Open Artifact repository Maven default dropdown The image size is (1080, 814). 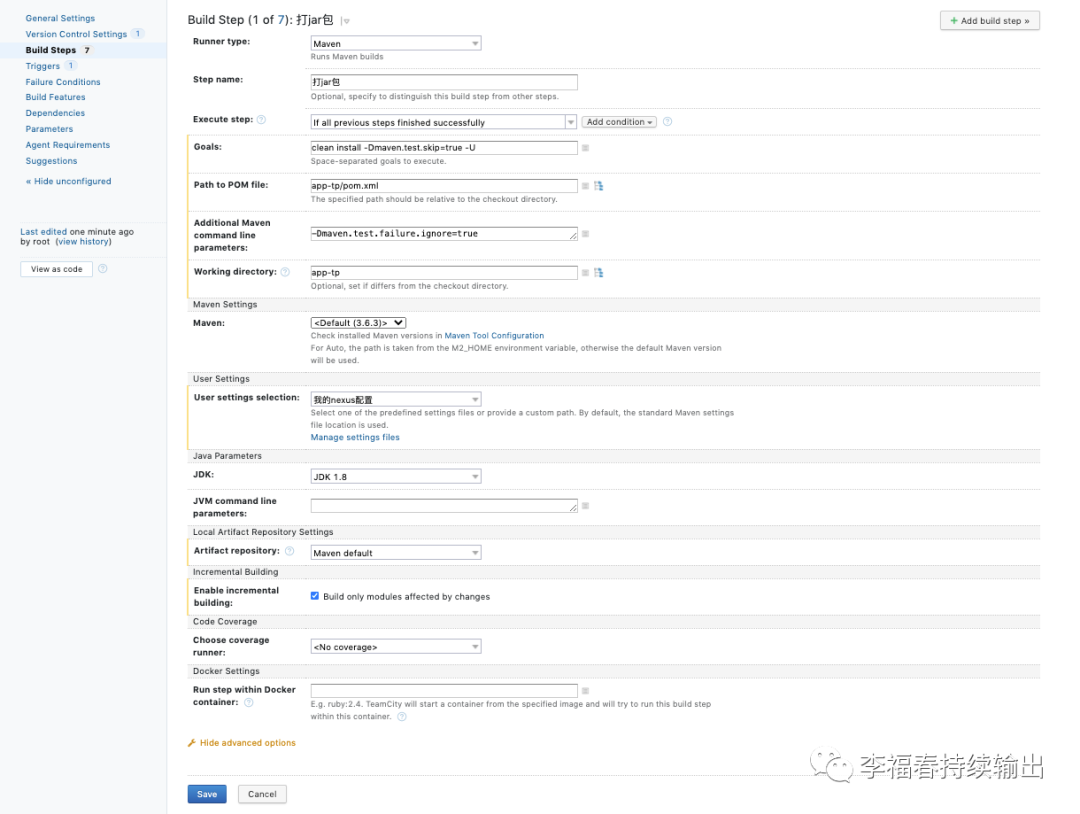(x=396, y=553)
